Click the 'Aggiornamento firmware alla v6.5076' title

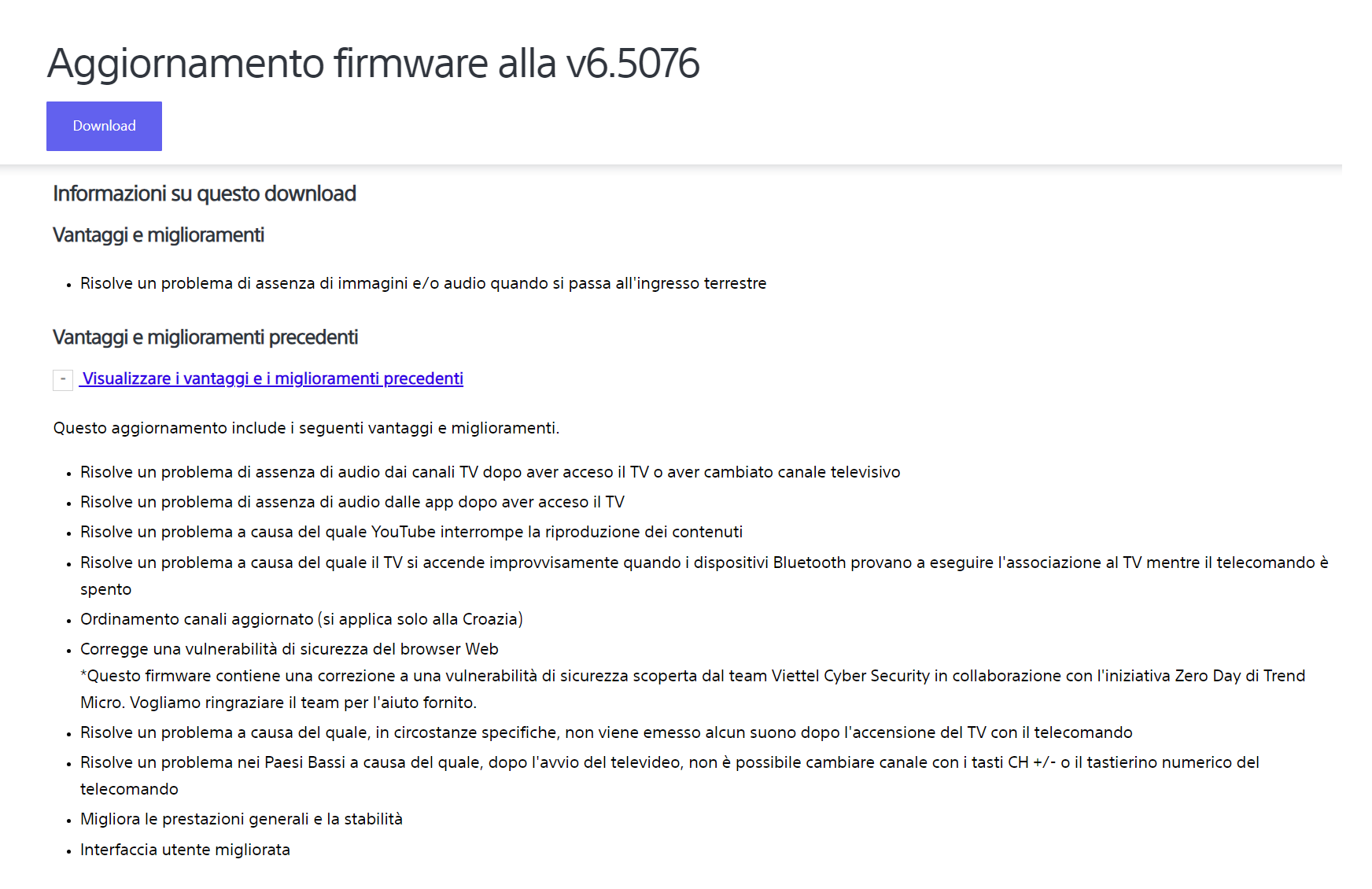(x=373, y=64)
